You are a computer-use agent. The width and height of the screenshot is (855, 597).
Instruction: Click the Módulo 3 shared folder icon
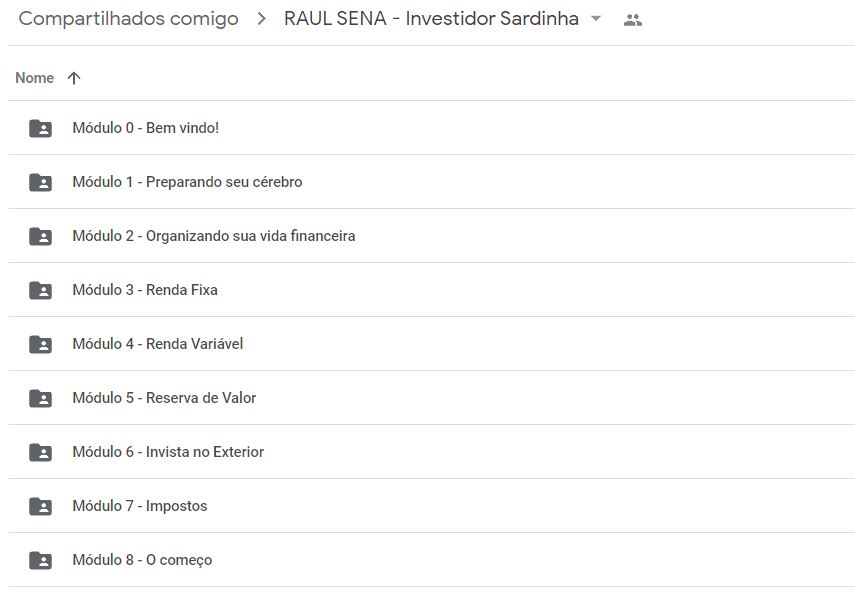(40, 290)
